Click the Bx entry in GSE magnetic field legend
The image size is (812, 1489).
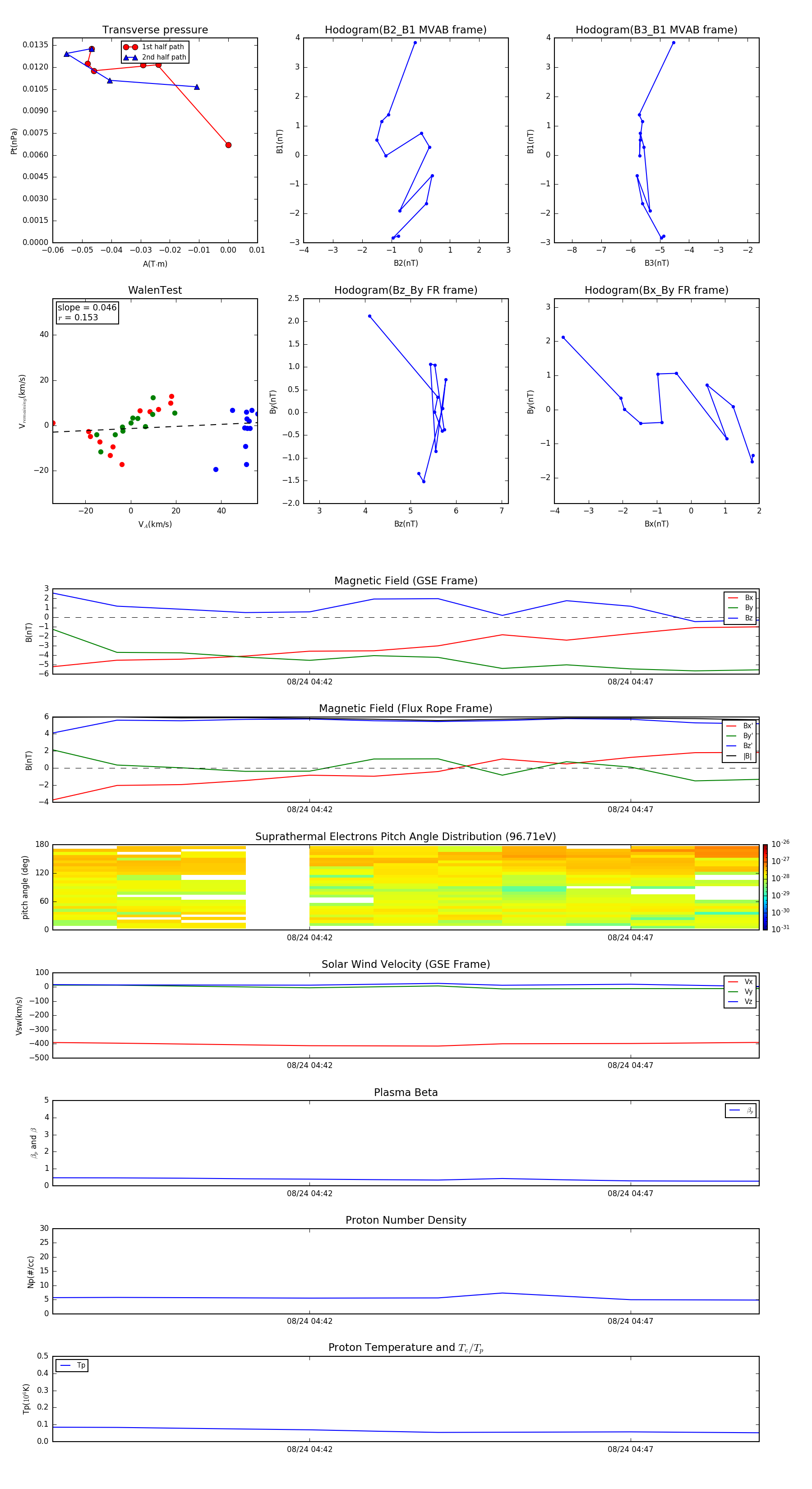740,598
